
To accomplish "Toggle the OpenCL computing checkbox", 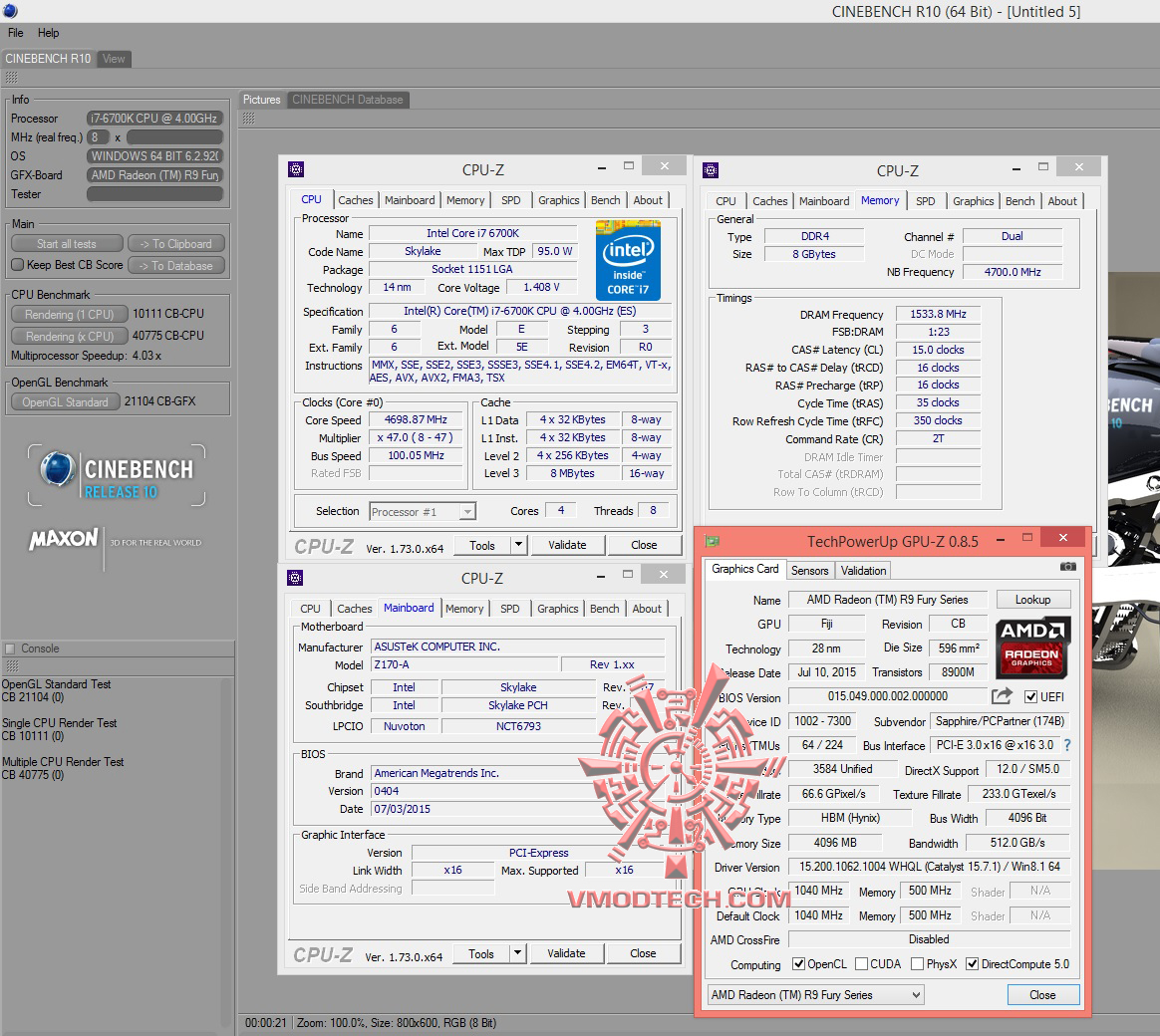I will 798,964.
